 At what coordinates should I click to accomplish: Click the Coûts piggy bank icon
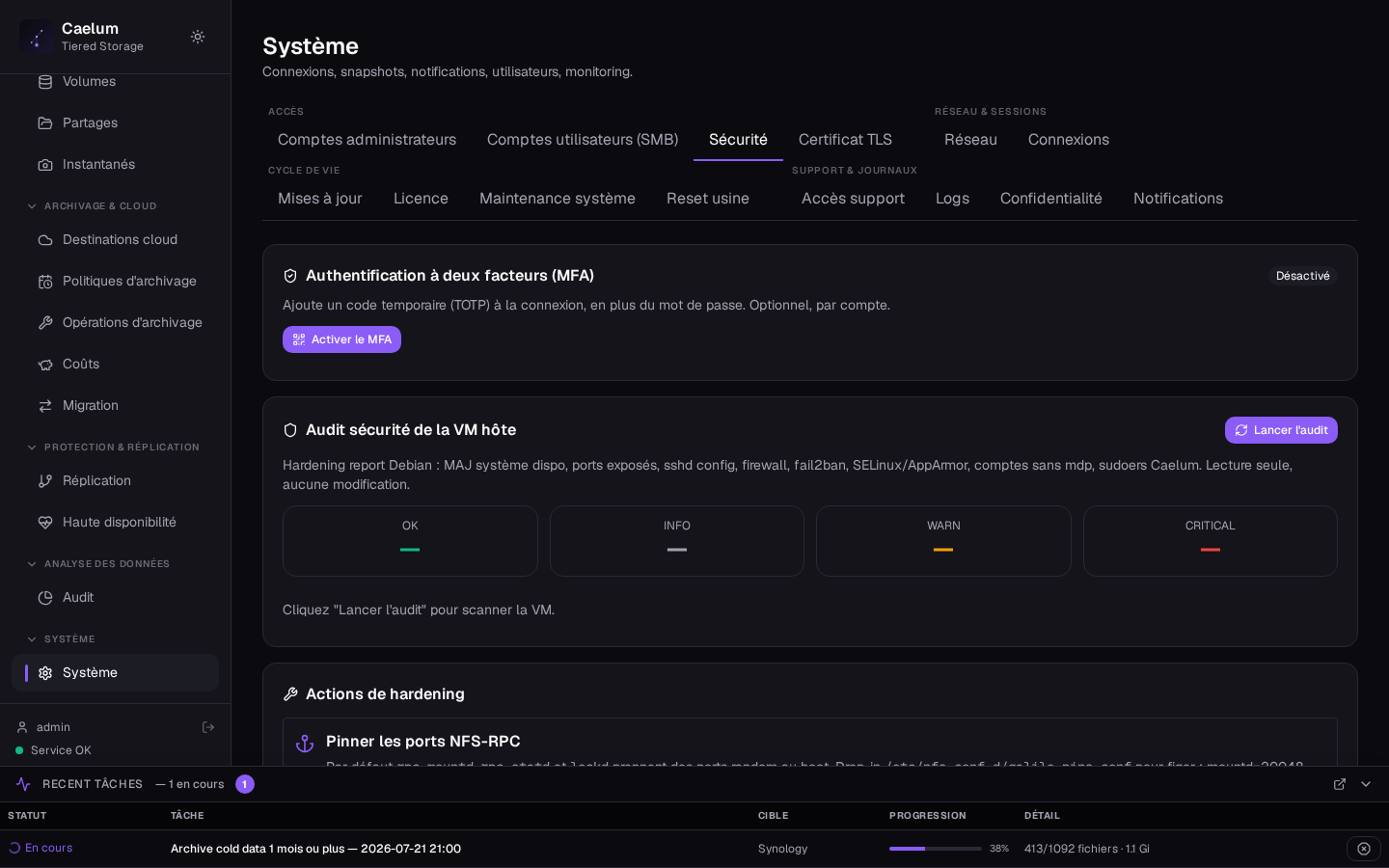tap(45, 365)
